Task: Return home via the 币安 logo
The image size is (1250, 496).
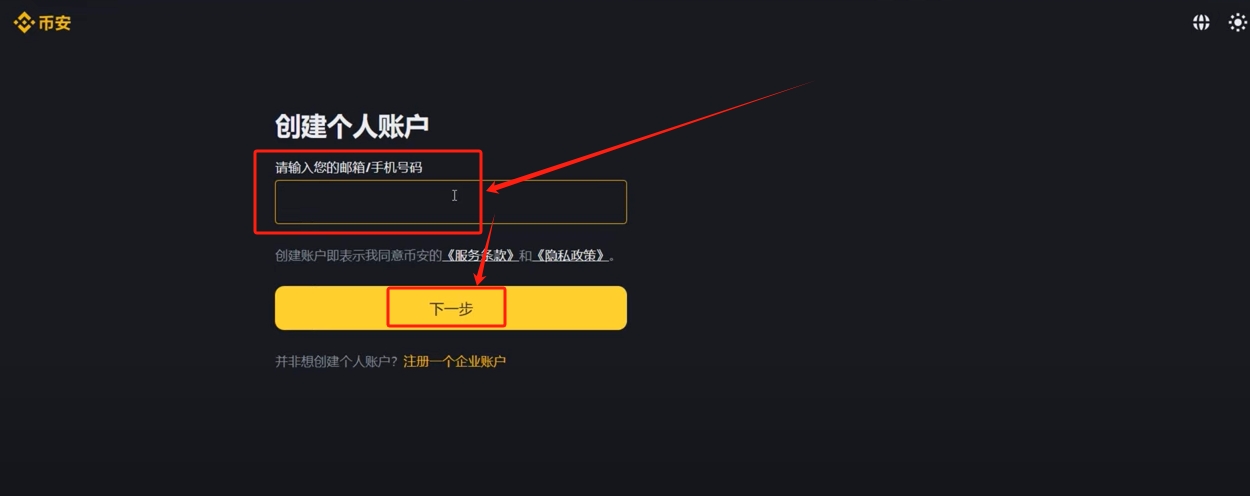Action: (x=43, y=22)
